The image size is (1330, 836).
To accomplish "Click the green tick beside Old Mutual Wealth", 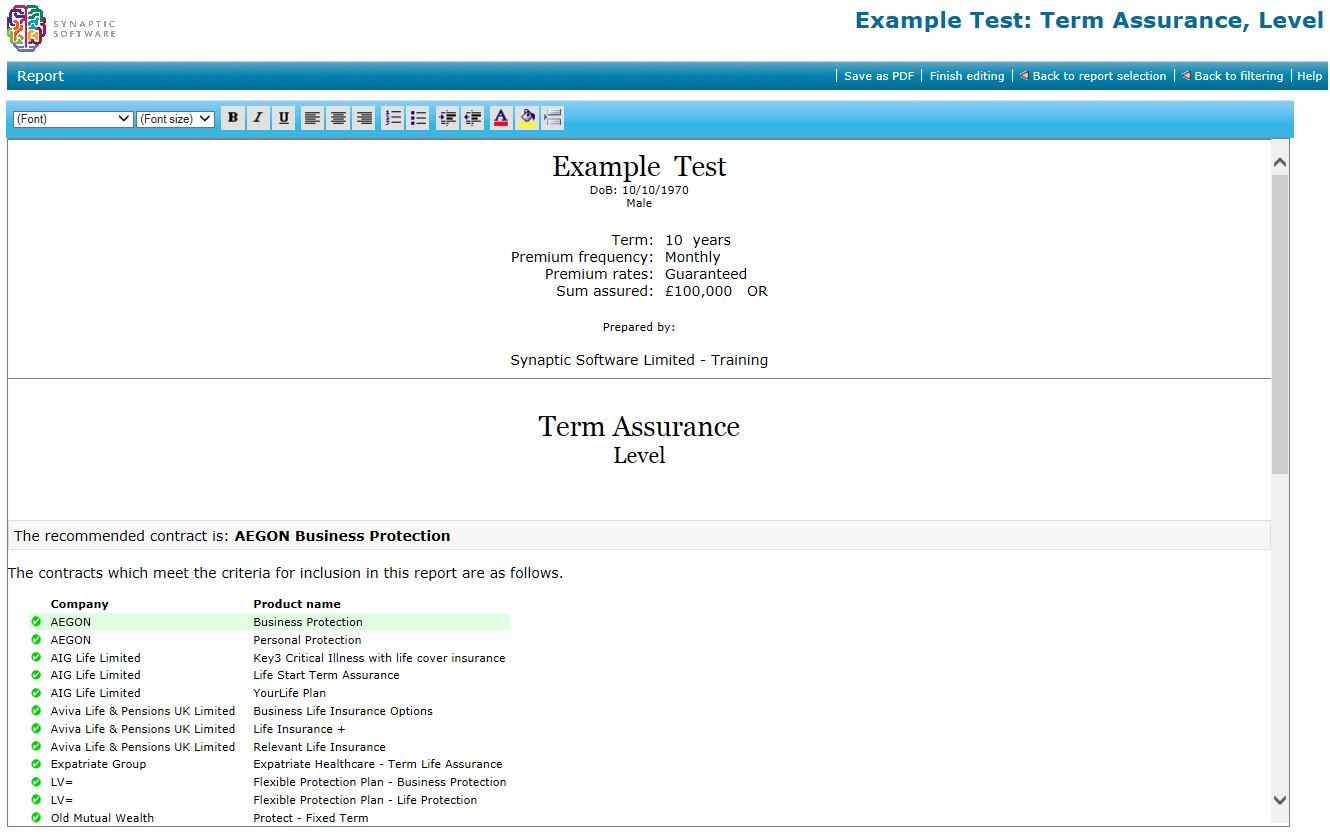I will coord(36,818).
